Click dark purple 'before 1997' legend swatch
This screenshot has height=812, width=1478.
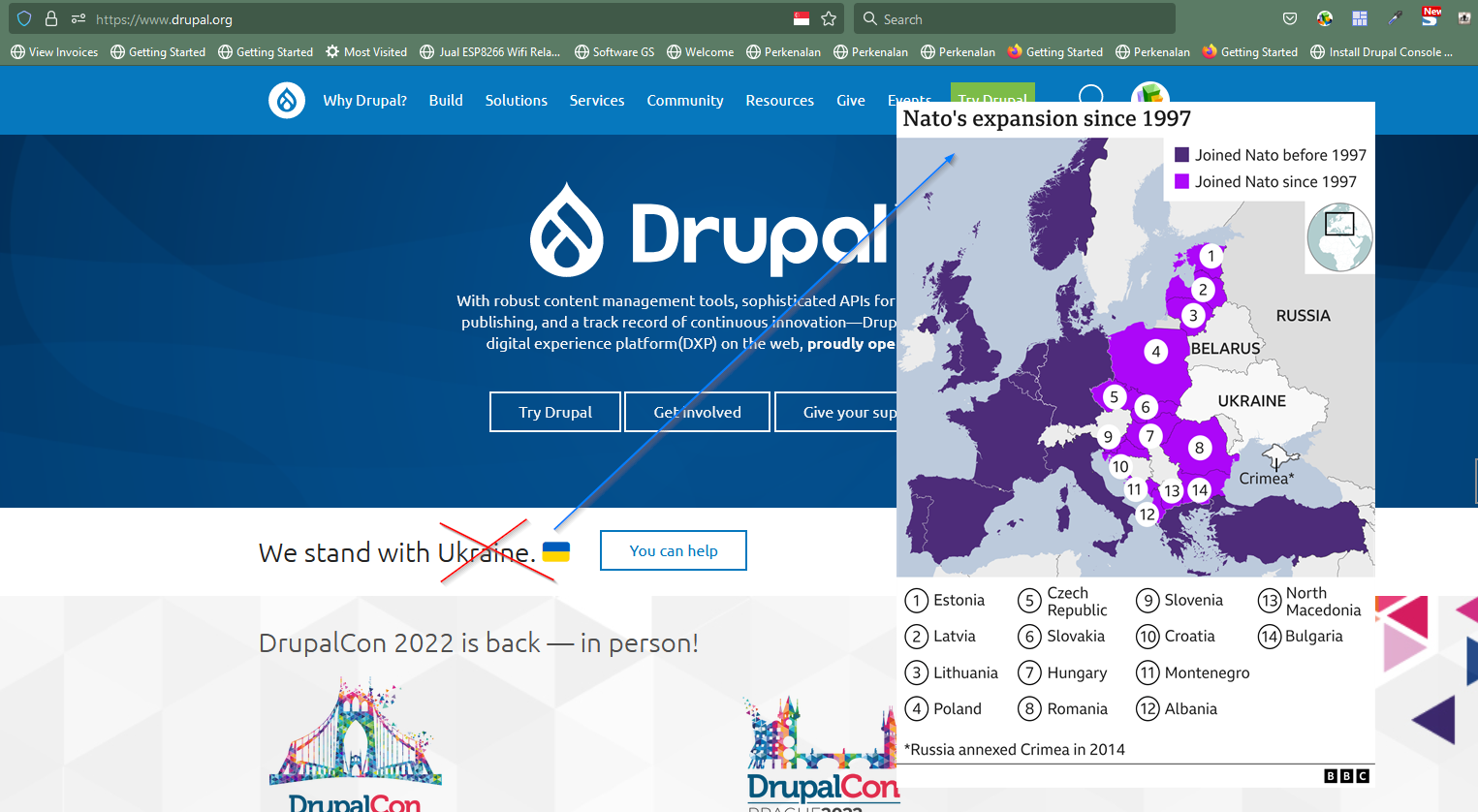[x=1181, y=155]
